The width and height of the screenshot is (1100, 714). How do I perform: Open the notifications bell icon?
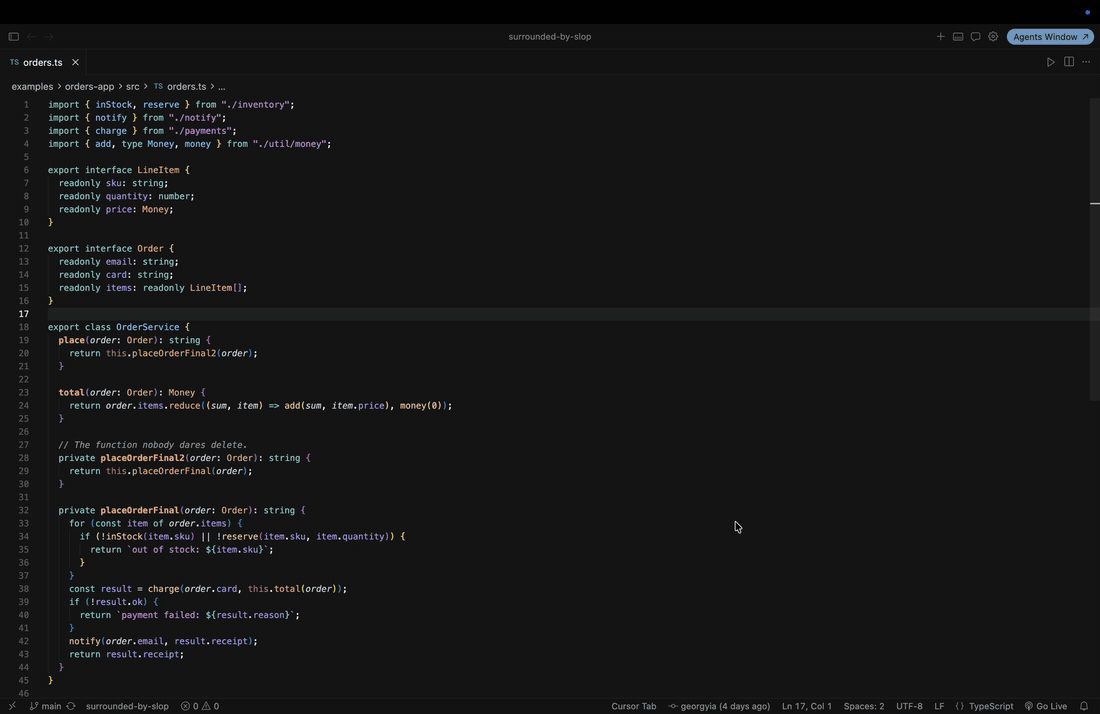point(1084,706)
